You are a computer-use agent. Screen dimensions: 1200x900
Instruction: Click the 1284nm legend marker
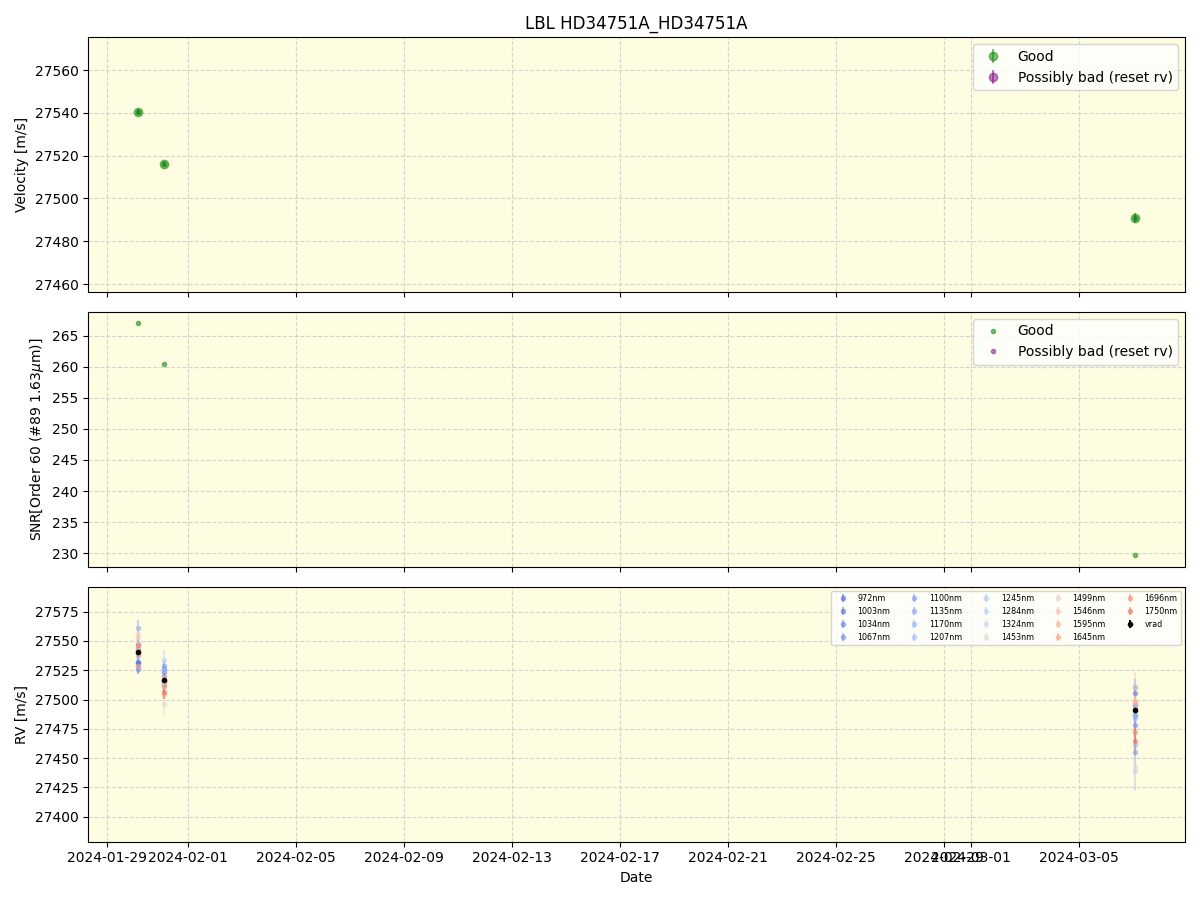[x=986, y=611]
